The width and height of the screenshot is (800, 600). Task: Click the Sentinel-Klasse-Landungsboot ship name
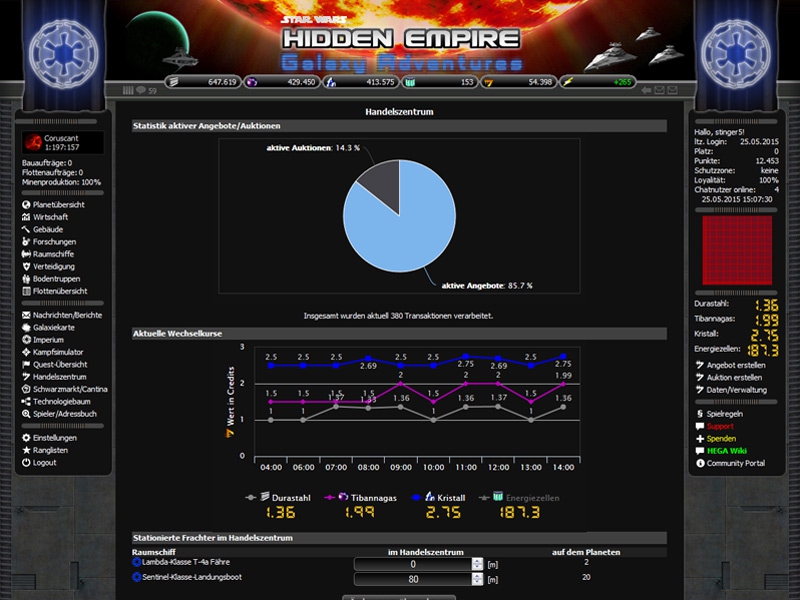tap(192, 577)
